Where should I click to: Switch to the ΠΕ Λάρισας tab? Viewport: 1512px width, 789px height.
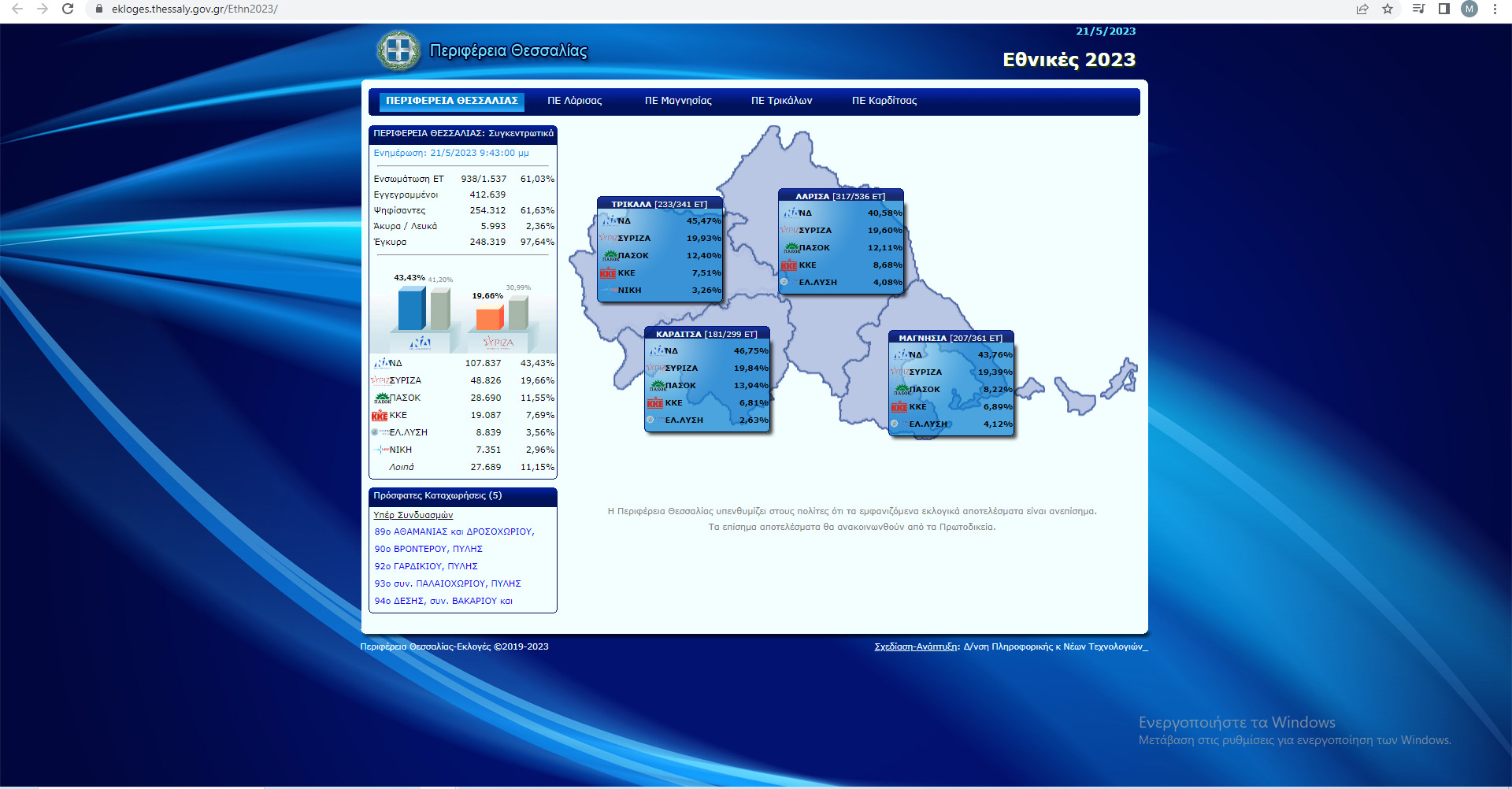click(x=574, y=101)
